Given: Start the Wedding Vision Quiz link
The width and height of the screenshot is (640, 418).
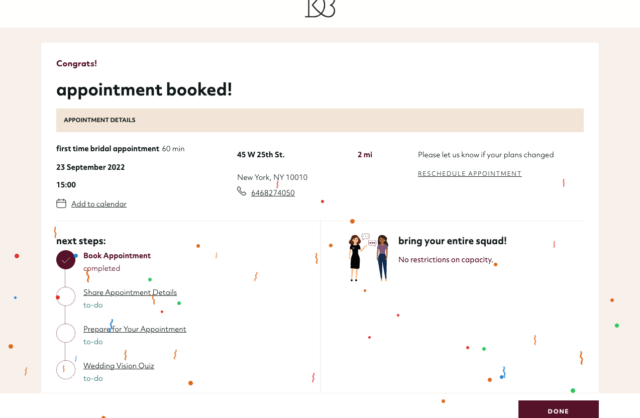Looking at the screenshot, I should pyautogui.click(x=118, y=366).
